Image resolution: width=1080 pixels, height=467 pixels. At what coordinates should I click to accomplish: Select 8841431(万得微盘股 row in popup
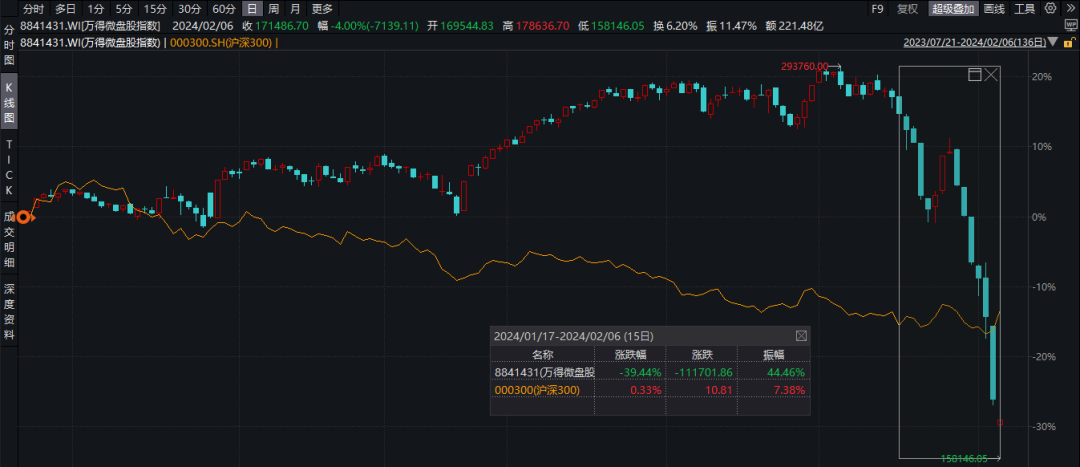coord(650,372)
